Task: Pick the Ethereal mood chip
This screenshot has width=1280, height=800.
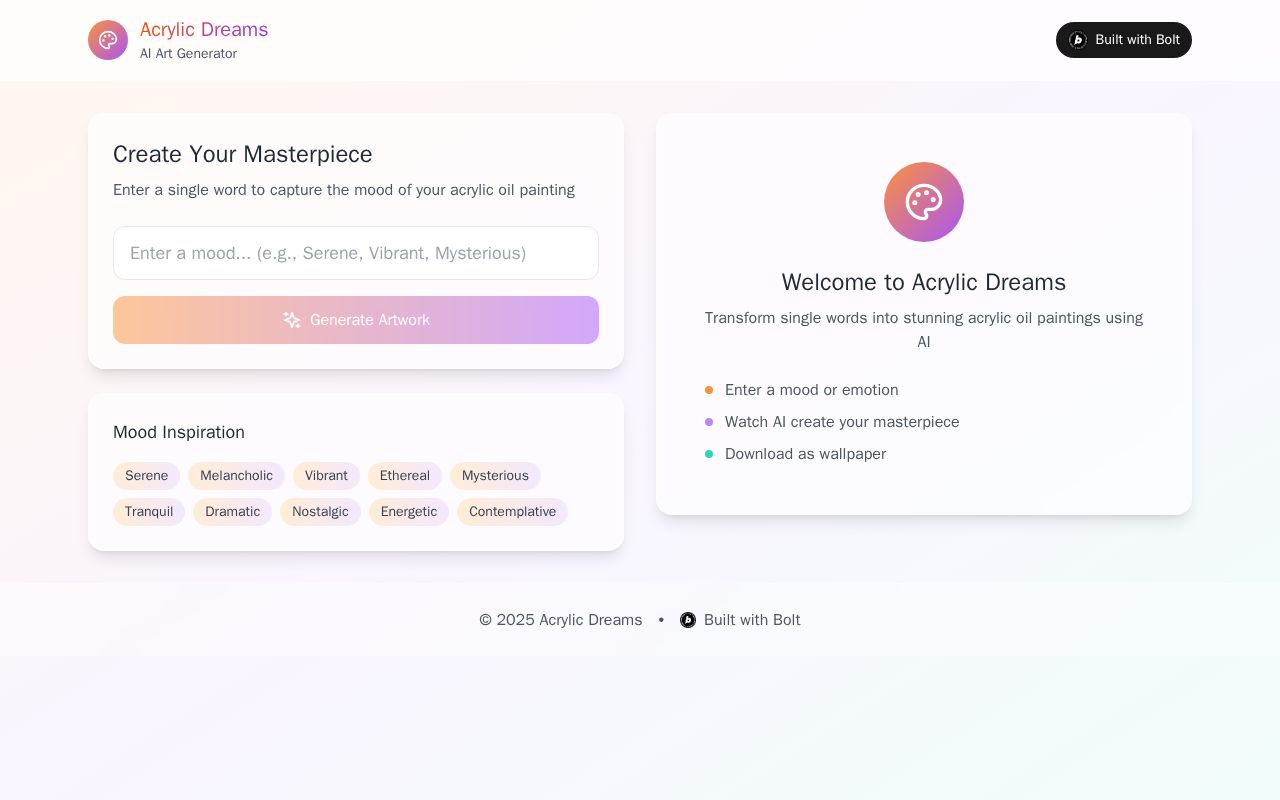Action: (405, 476)
